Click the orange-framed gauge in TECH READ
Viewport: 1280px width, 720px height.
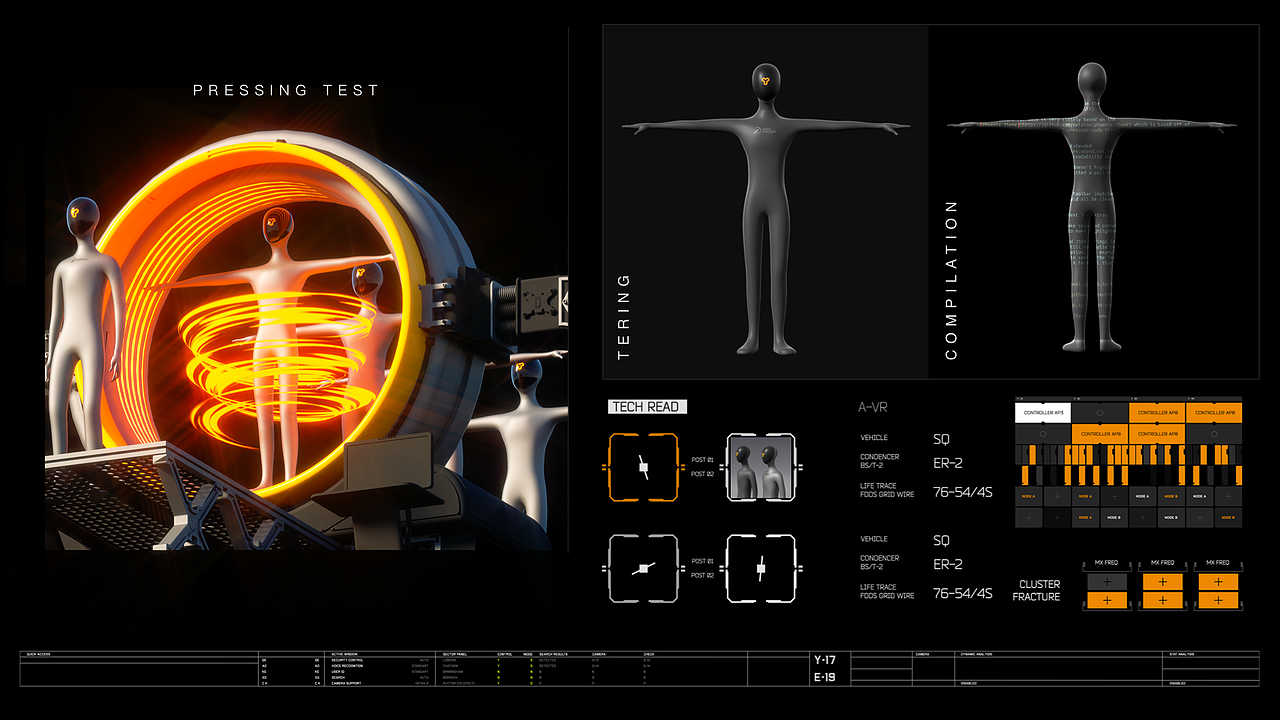(644, 467)
